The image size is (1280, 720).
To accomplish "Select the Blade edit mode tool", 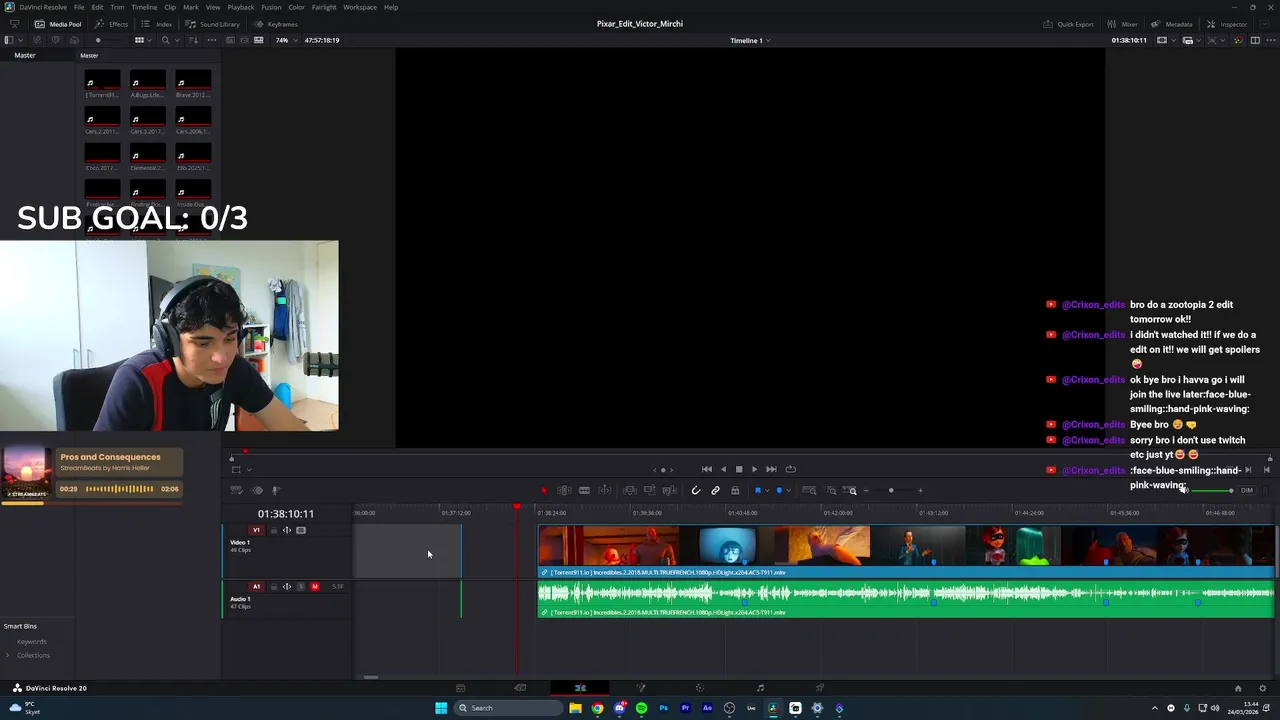I will 584,490.
